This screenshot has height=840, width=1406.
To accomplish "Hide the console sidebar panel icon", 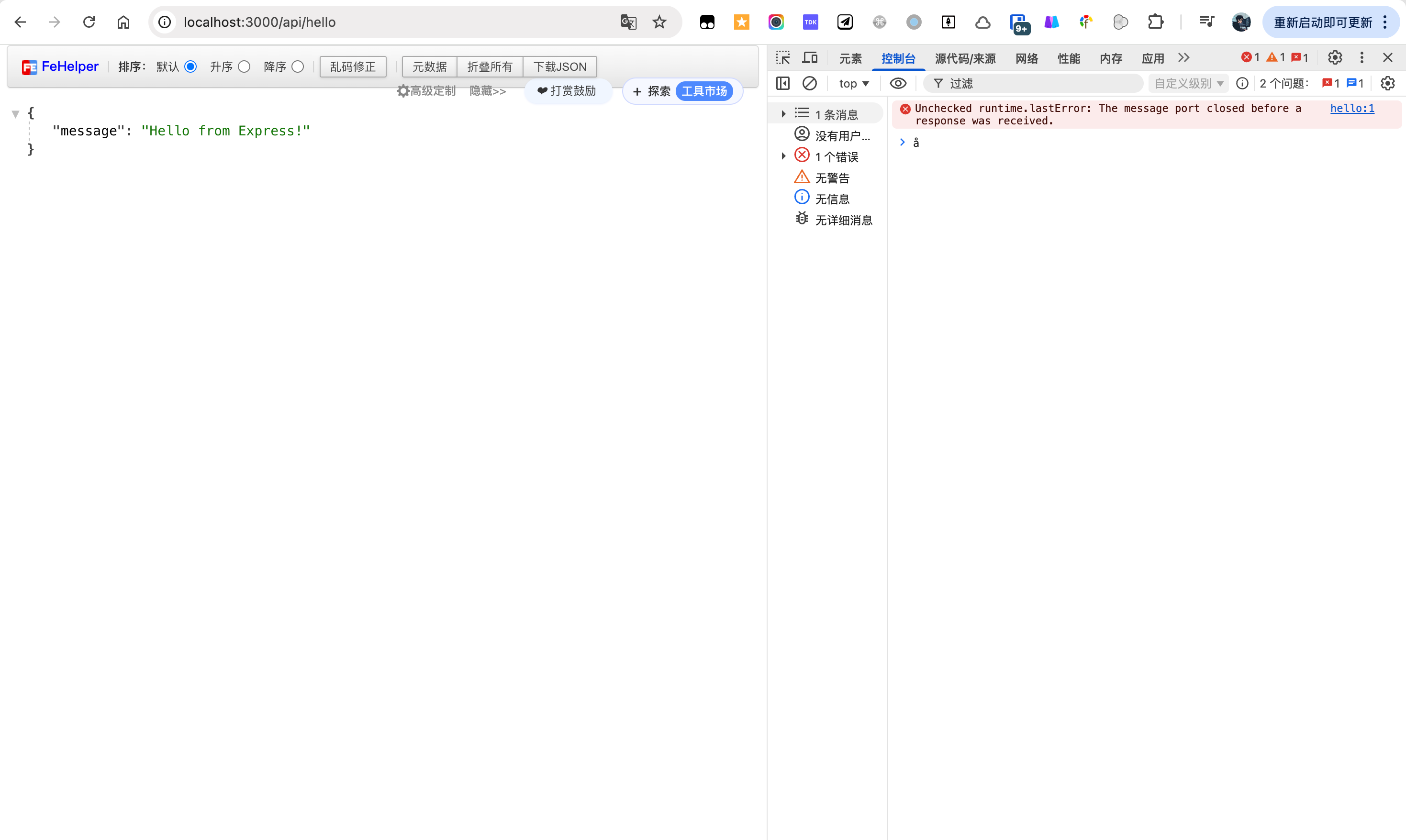I will click(783, 83).
